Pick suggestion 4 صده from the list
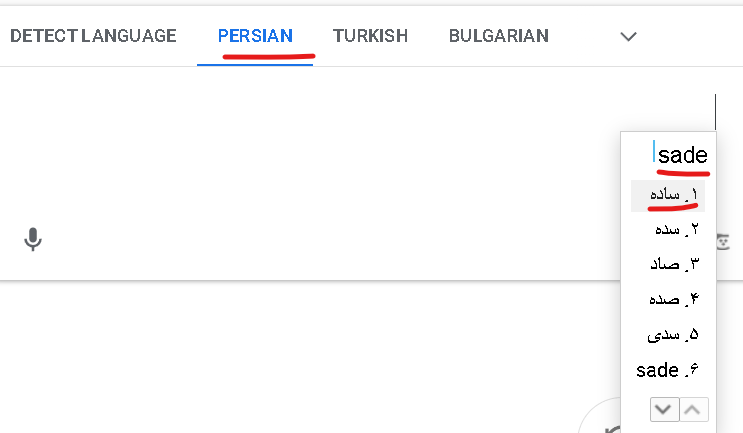This screenshot has width=743, height=433. pyautogui.click(x=668, y=299)
